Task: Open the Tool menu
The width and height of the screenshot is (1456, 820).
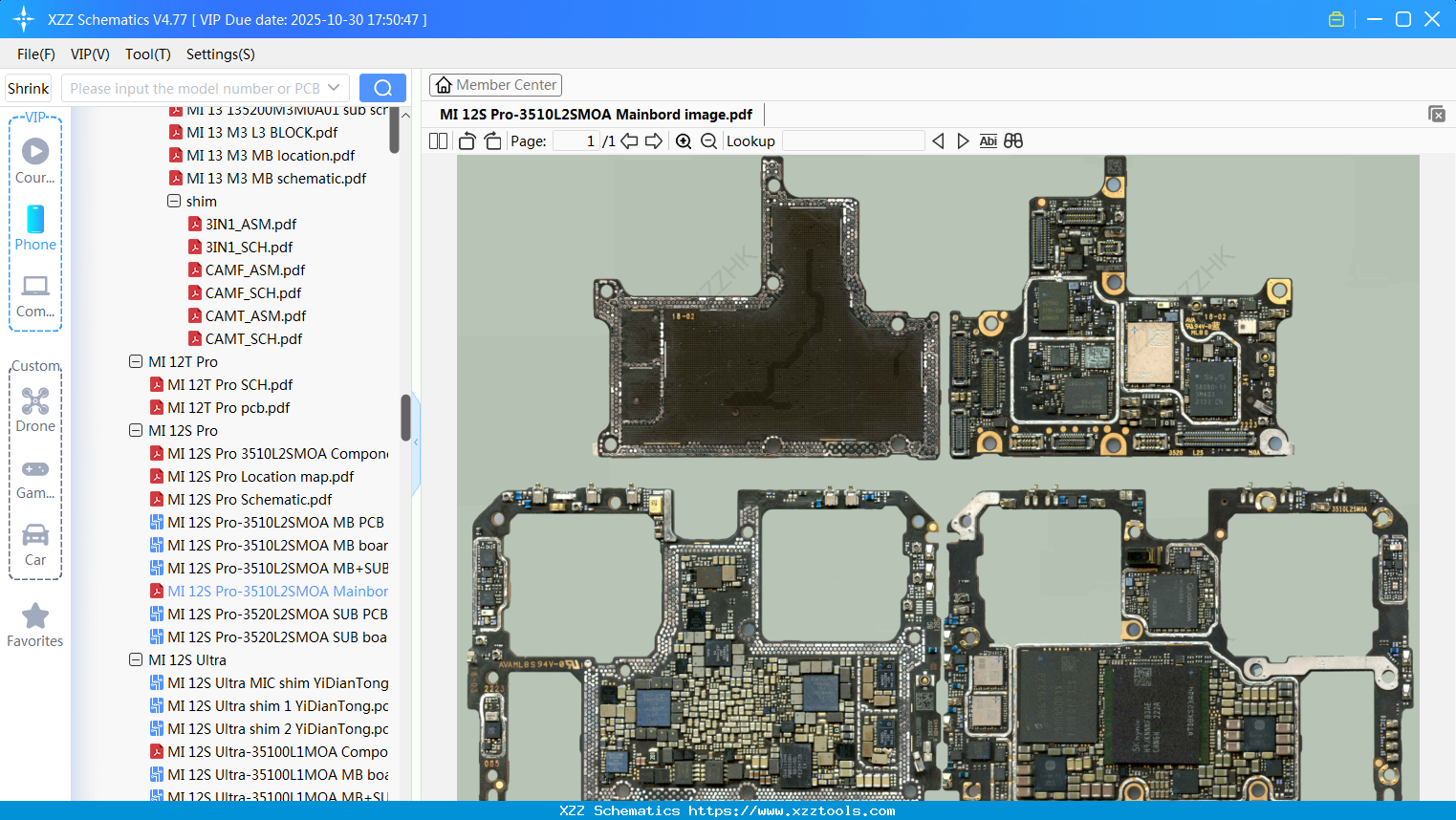Action: pos(147,54)
